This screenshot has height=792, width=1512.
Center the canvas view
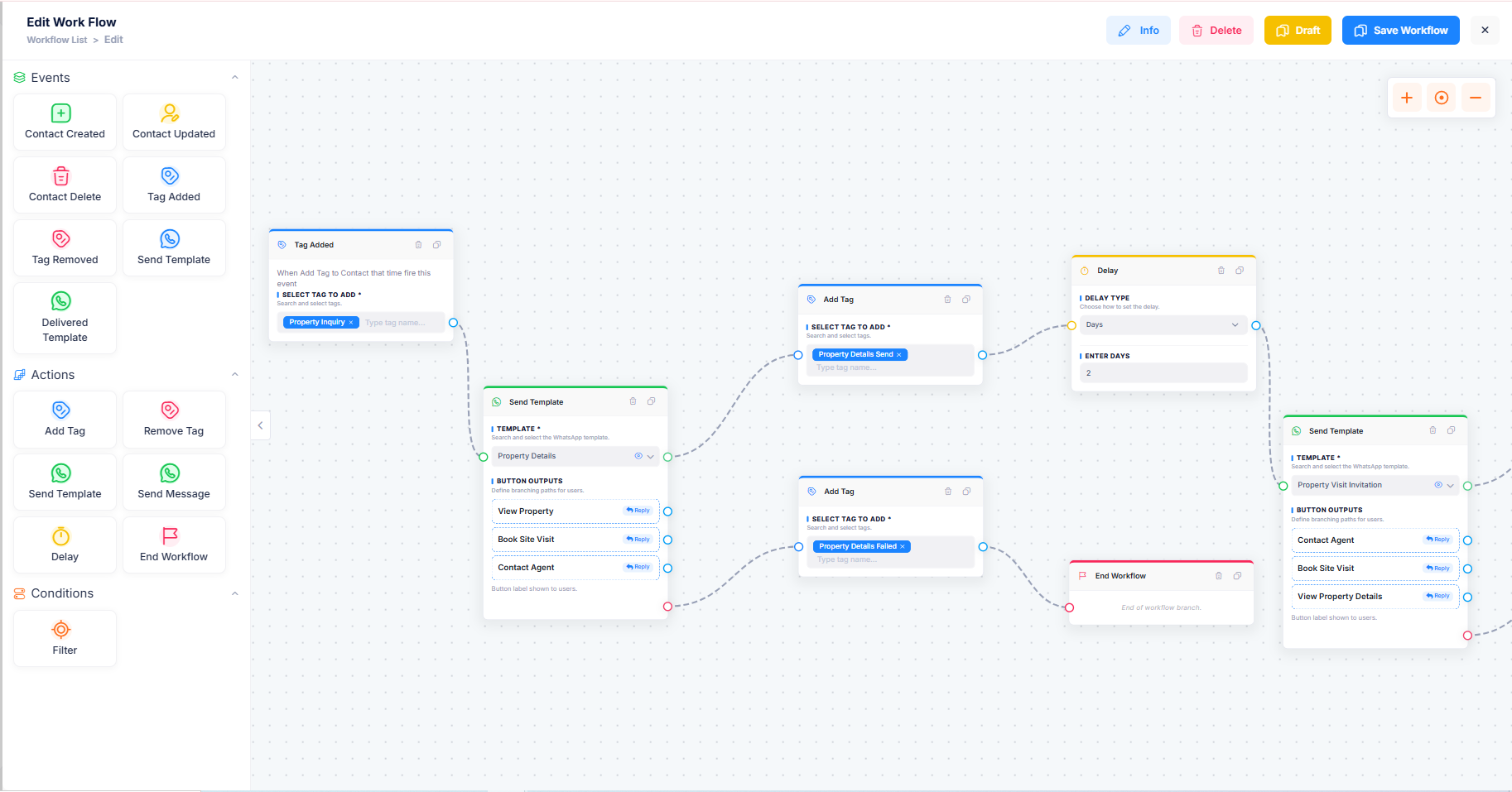point(1441,98)
